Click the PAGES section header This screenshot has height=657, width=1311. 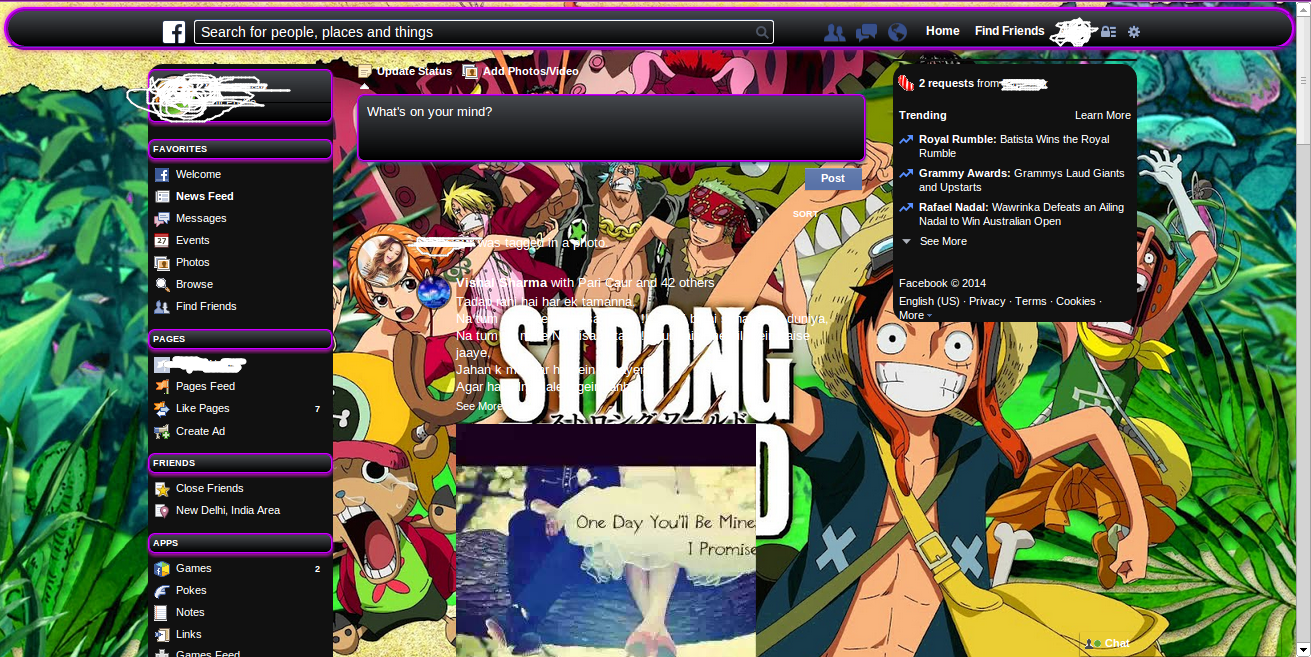tap(240, 340)
